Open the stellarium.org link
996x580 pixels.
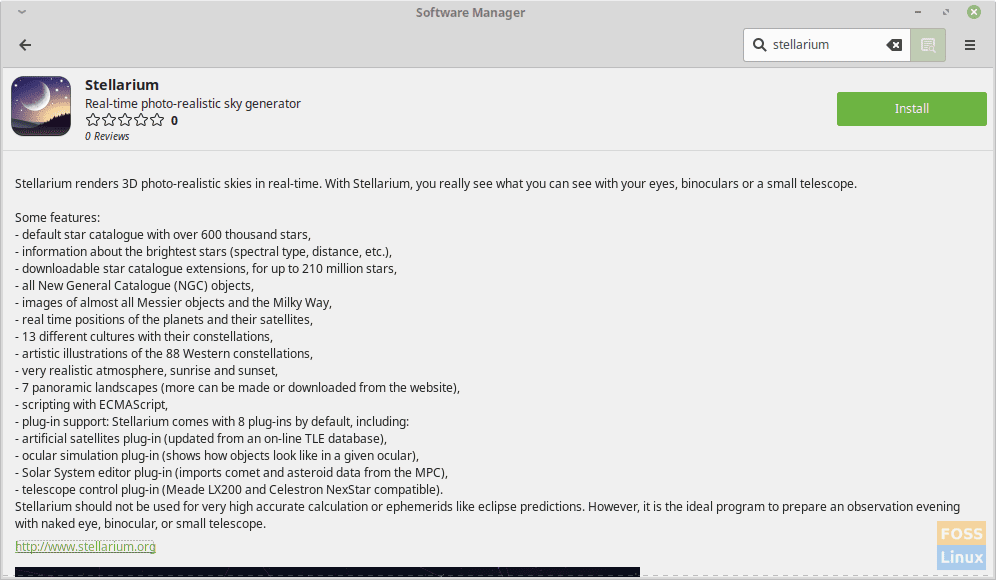tap(85, 546)
